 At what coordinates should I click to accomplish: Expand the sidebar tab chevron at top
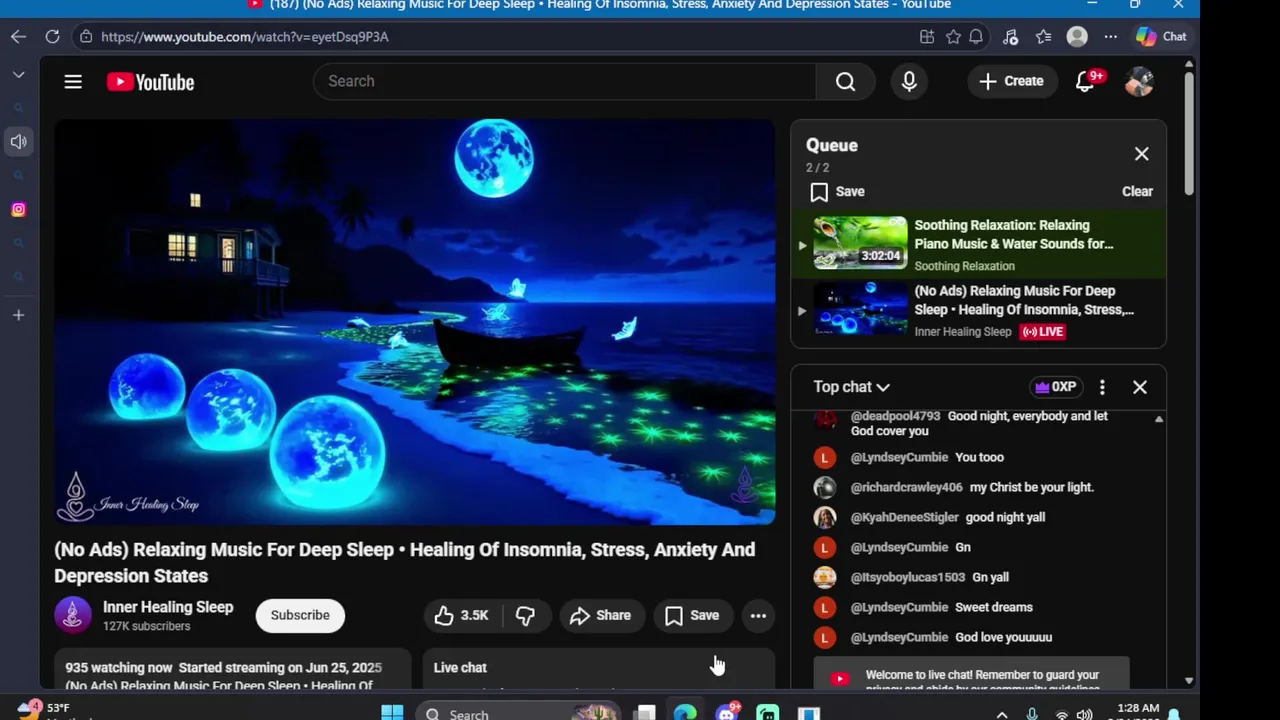[x=18, y=75]
